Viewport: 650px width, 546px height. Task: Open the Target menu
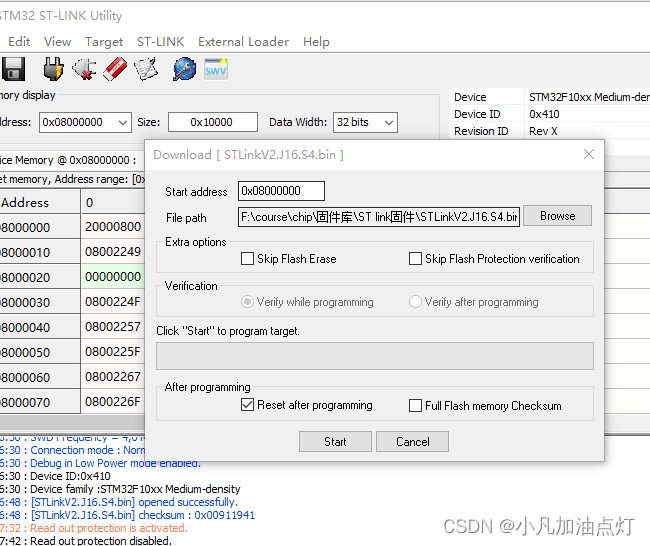pyautogui.click(x=104, y=42)
